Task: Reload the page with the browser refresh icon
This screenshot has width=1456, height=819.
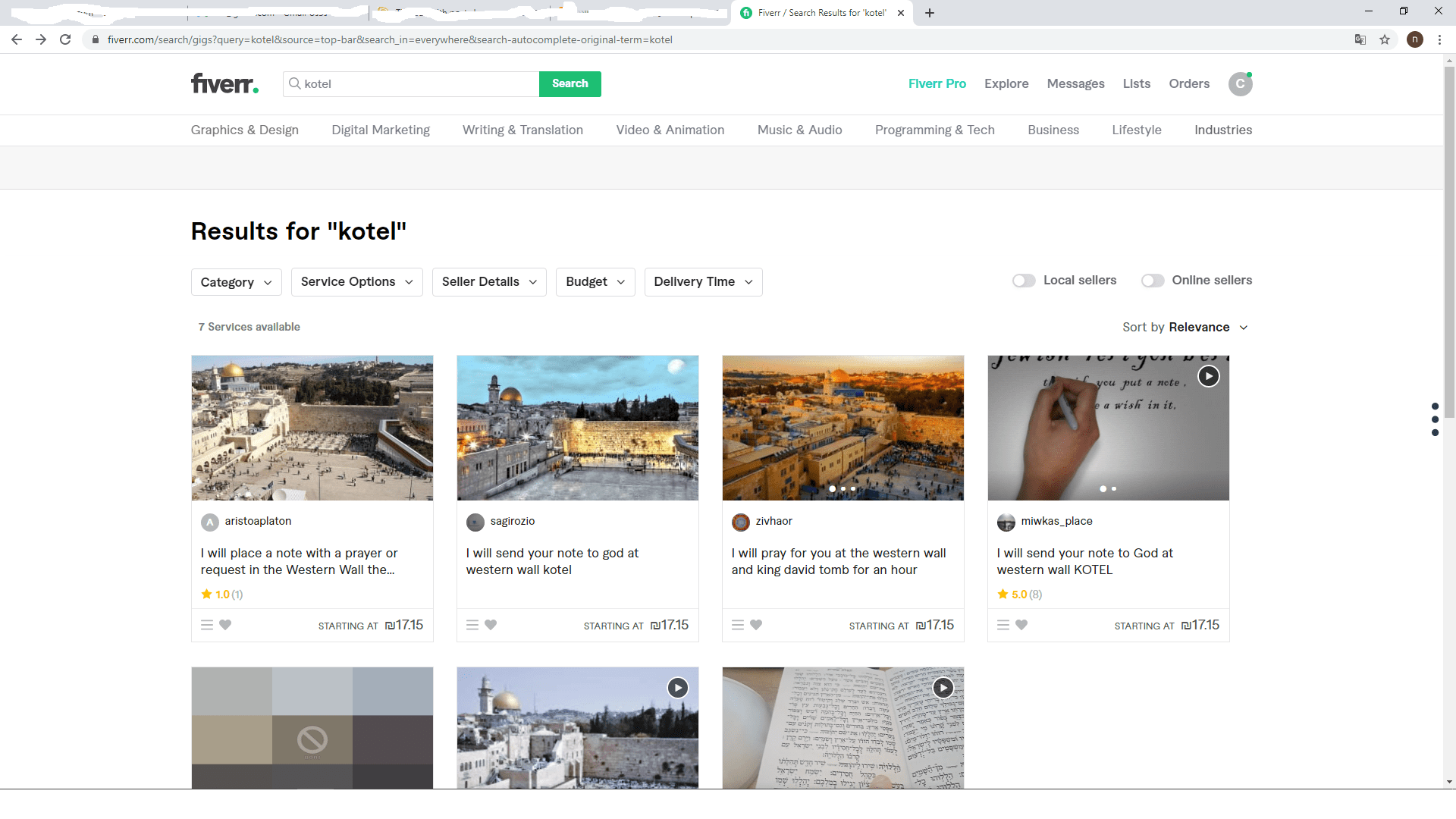Action: pos(65,39)
